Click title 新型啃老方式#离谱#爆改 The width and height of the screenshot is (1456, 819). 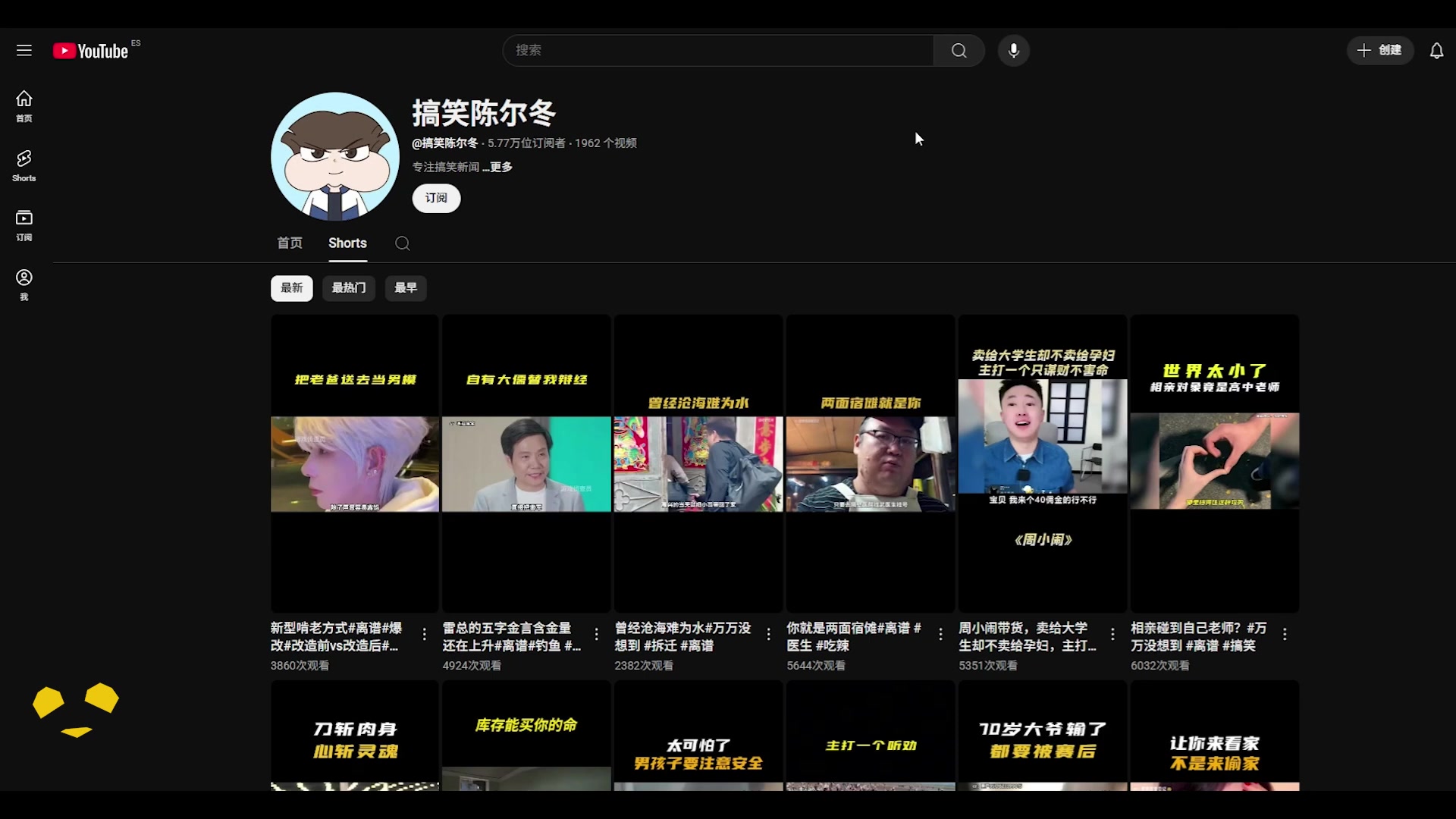(x=336, y=637)
